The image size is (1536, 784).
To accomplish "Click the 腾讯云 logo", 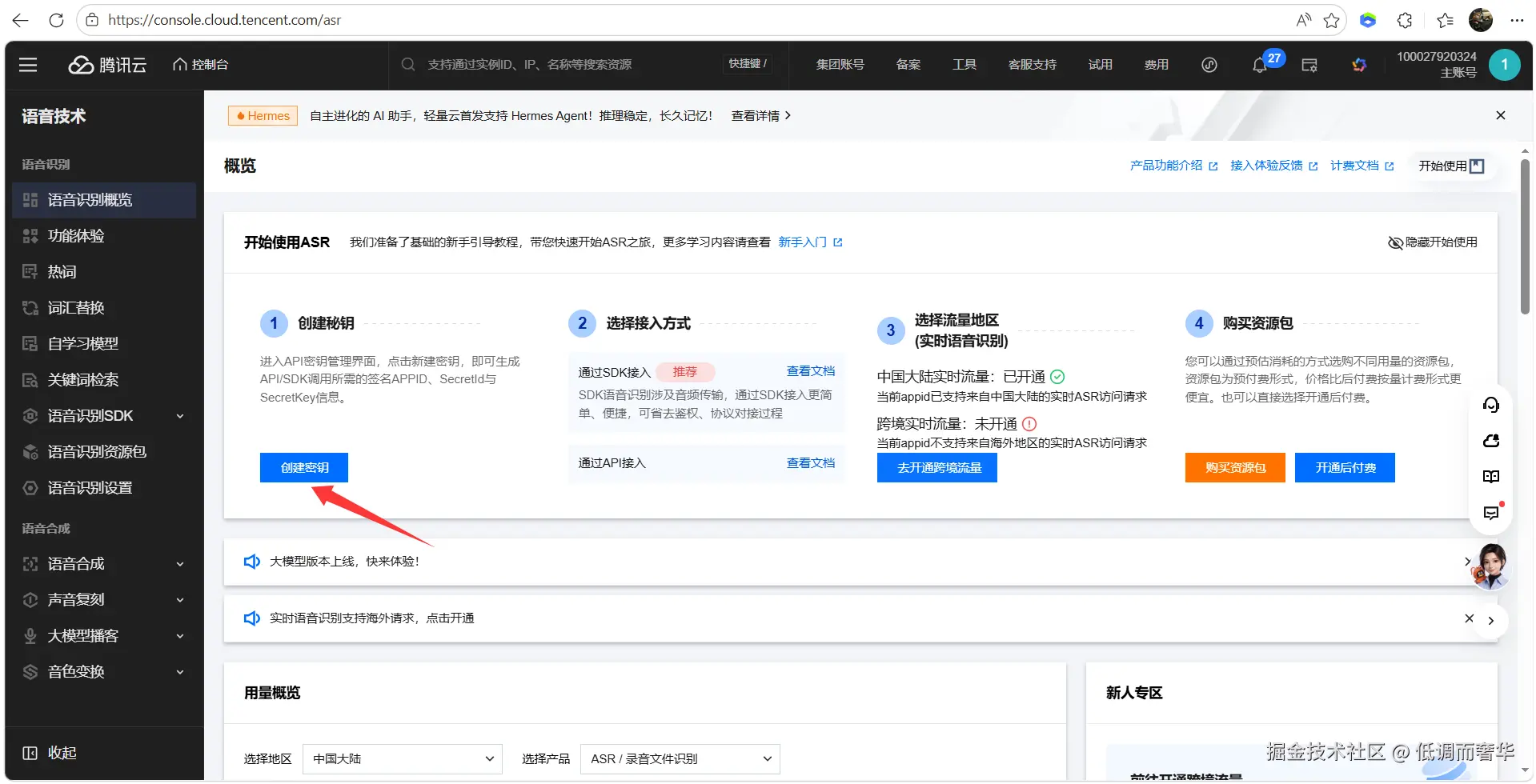I will click(108, 65).
